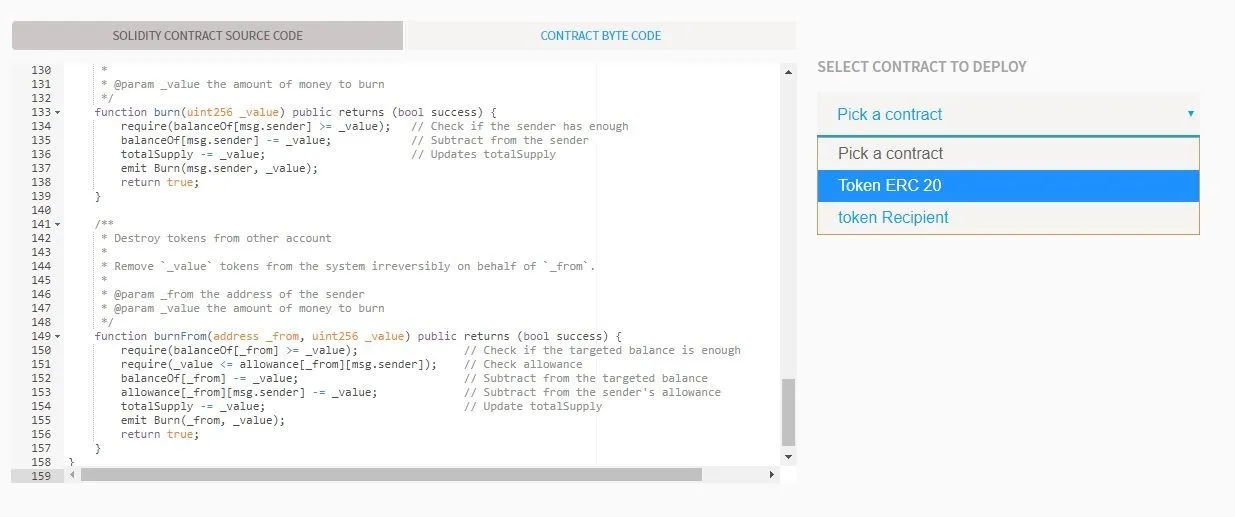Collapse the burnFrom function fold at line 149
1235x517 pixels.
pyautogui.click(x=57, y=336)
